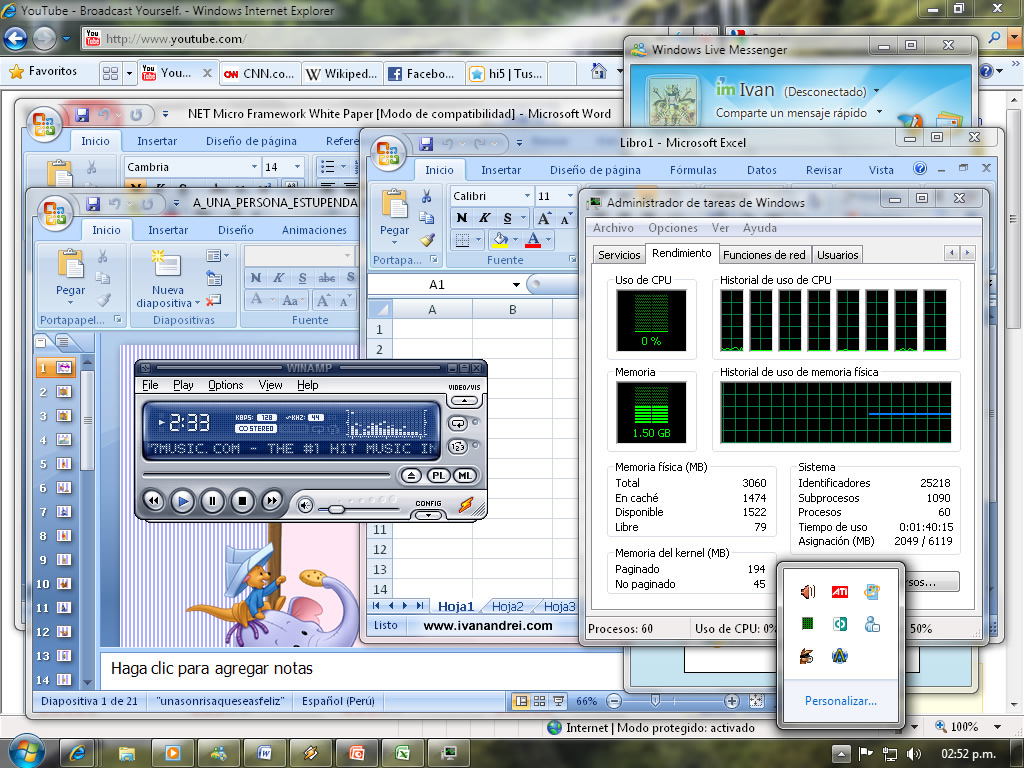Switch to Hoja2 sheet tab
1024x768 pixels.
point(507,607)
